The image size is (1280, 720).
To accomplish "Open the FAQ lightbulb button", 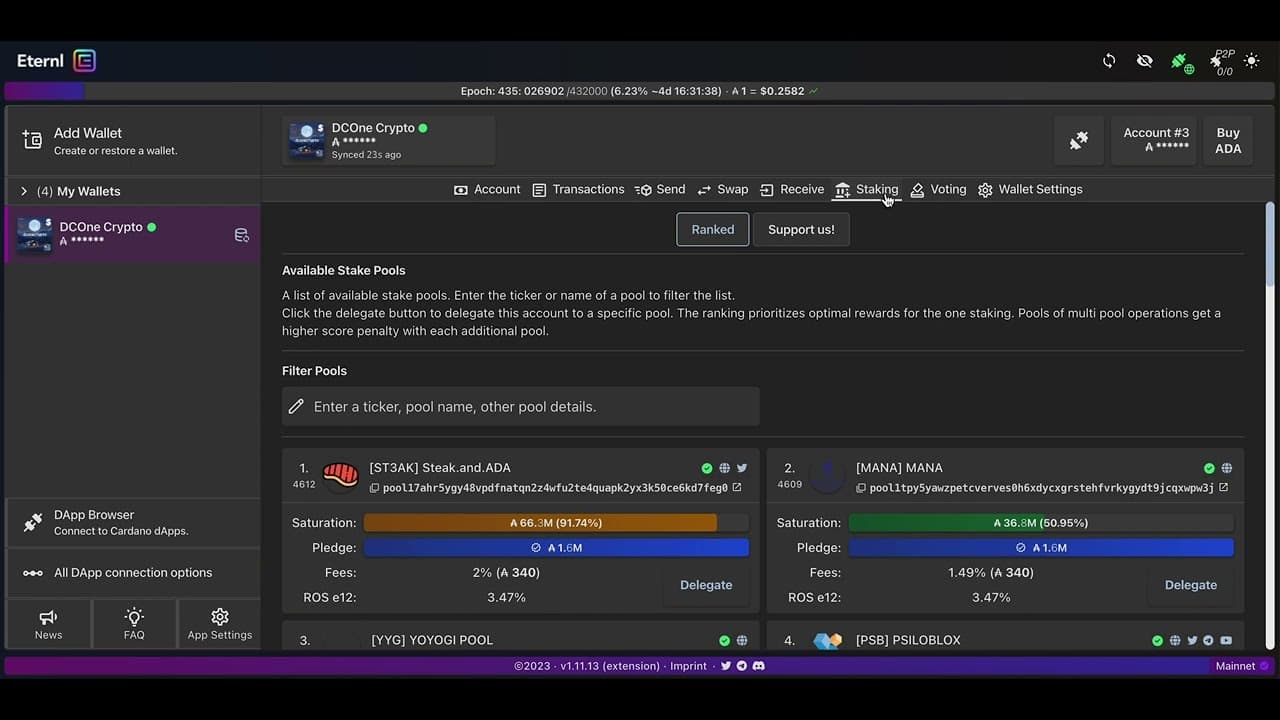I will click(134, 624).
